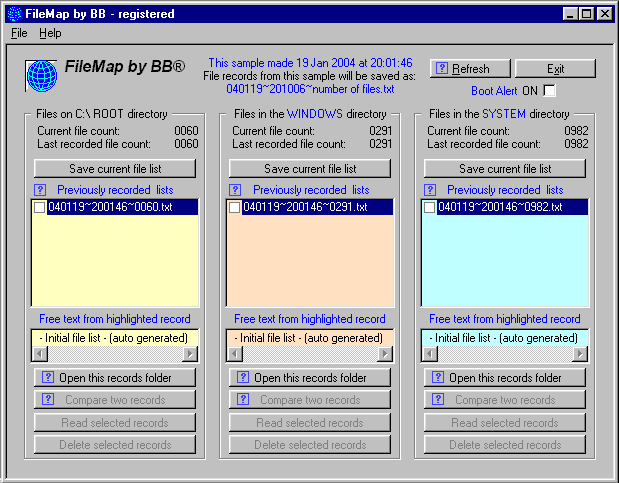Tick the 040119~200146~0982.txt record checkbox
Screen dimensions: 619x483
(x=430, y=208)
